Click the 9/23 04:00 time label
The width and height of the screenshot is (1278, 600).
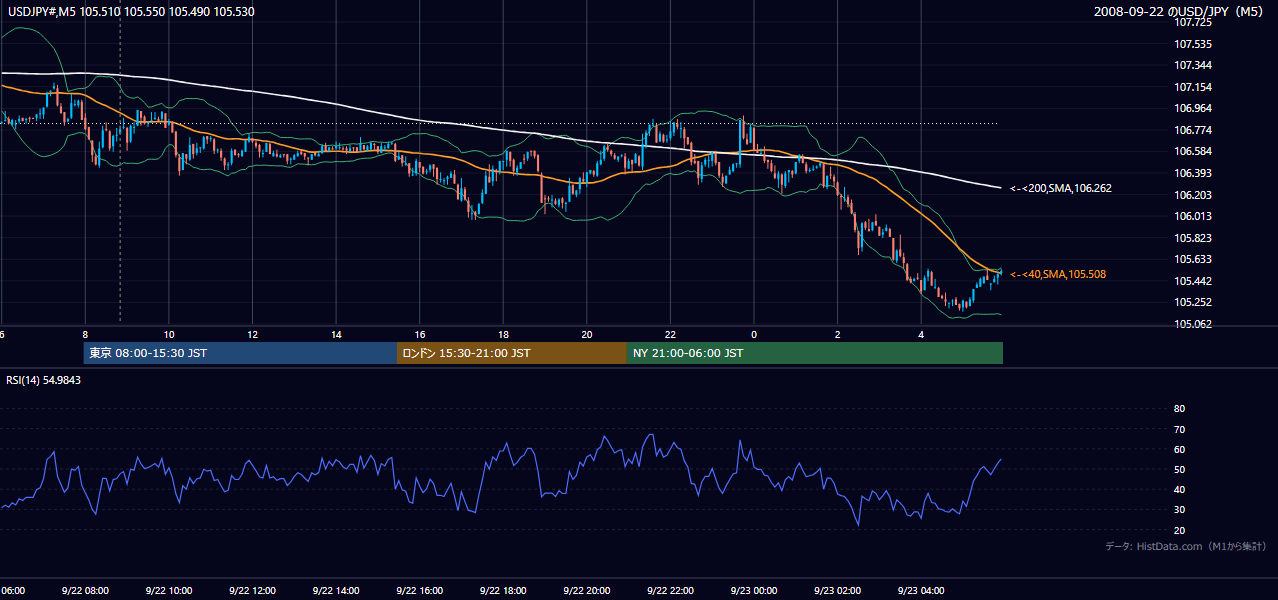(x=920, y=590)
